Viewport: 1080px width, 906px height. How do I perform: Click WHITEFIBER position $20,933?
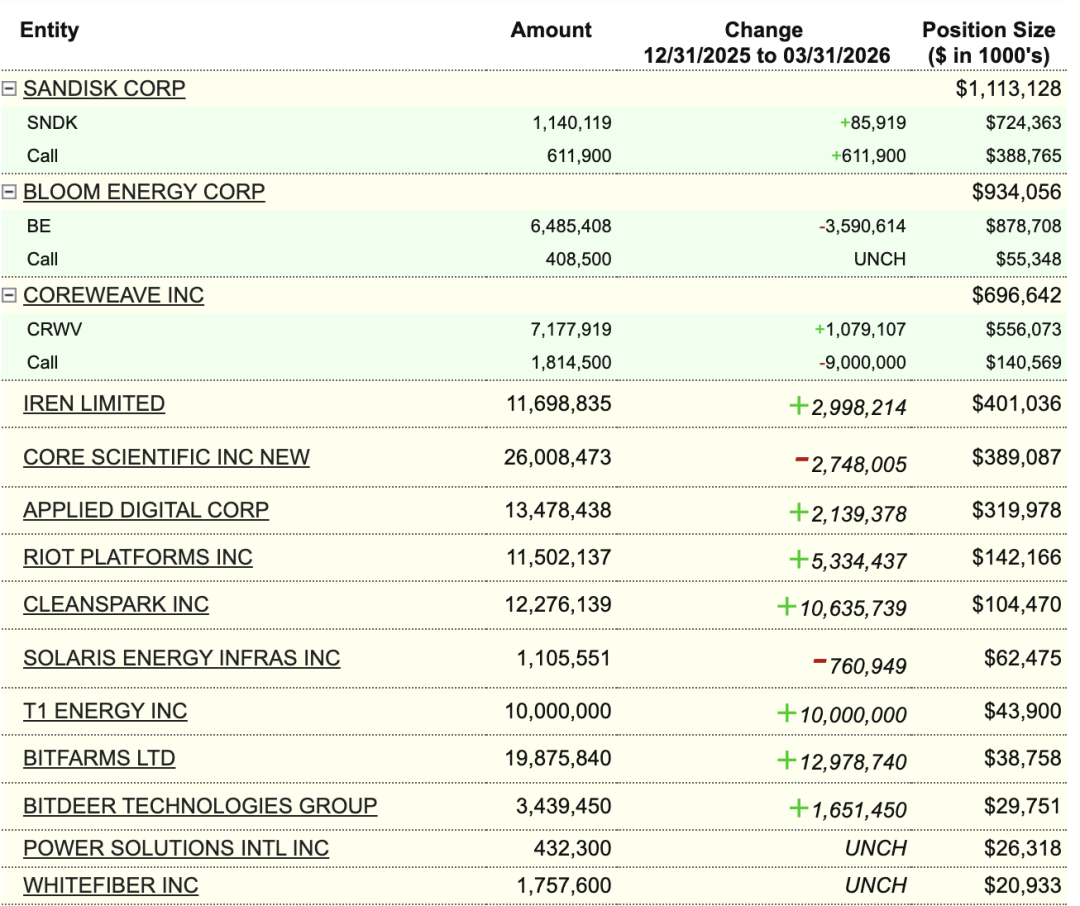click(1023, 885)
